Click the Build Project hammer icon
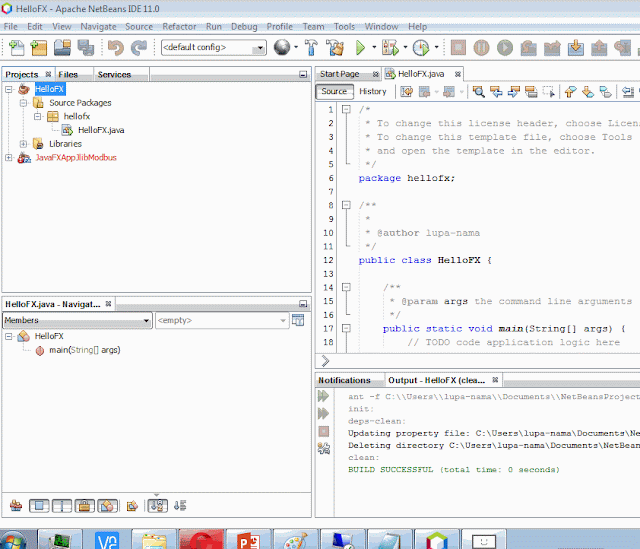The image size is (640, 549). tap(311, 47)
